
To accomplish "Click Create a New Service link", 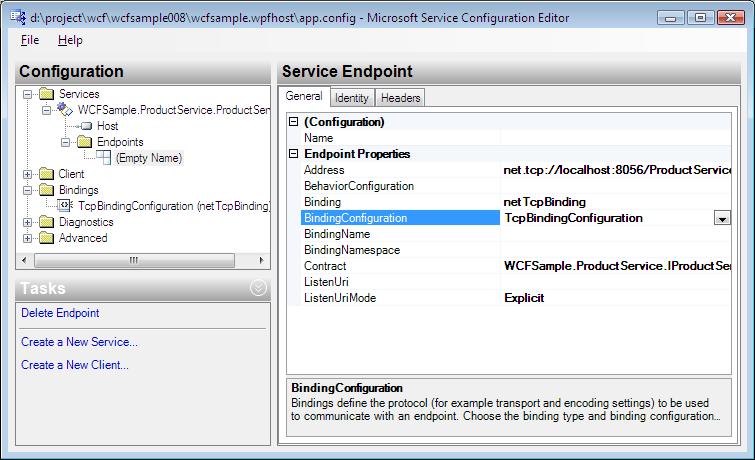I will pos(79,342).
